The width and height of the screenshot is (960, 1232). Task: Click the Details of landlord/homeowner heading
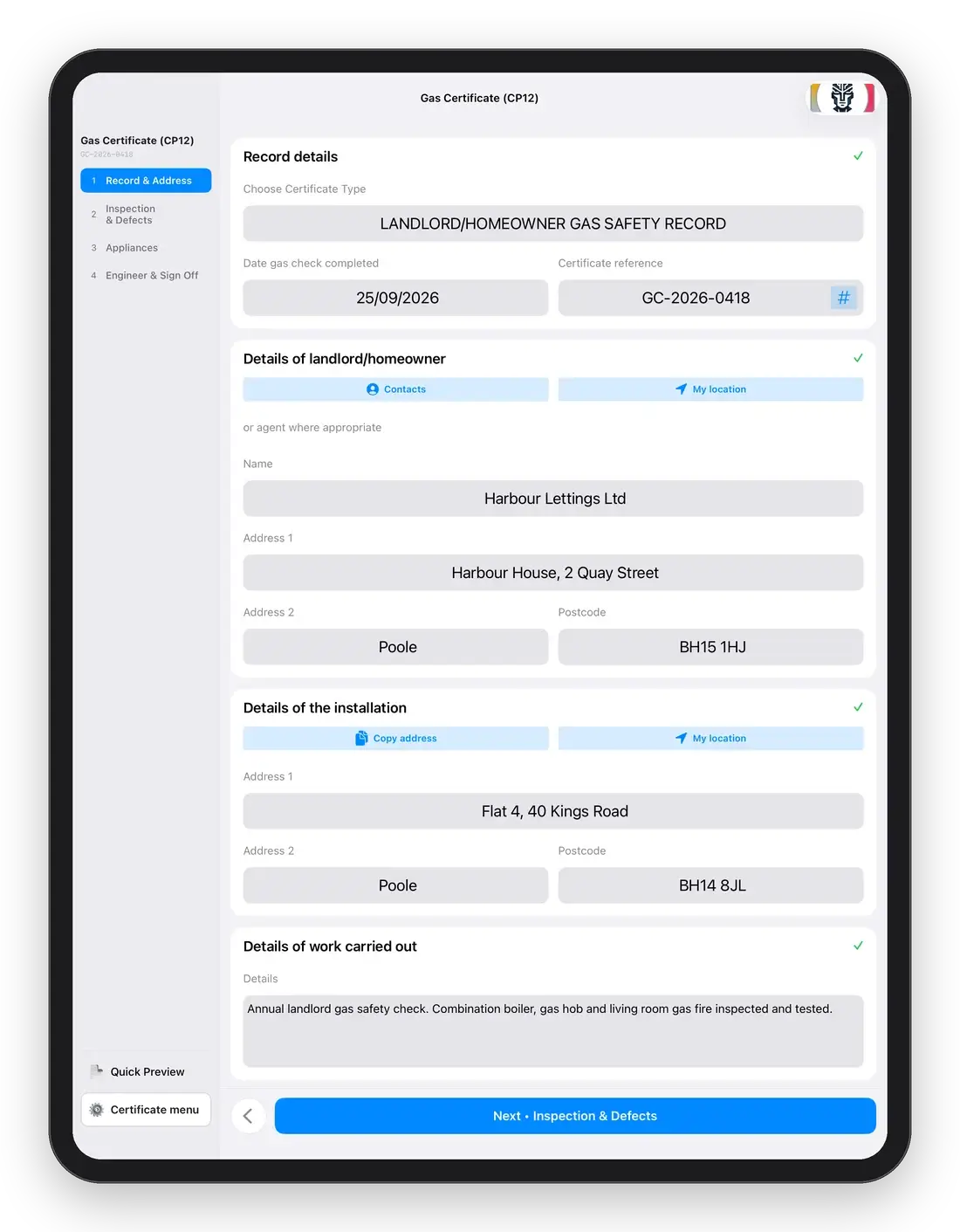pyautogui.click(x=345, y=359)
